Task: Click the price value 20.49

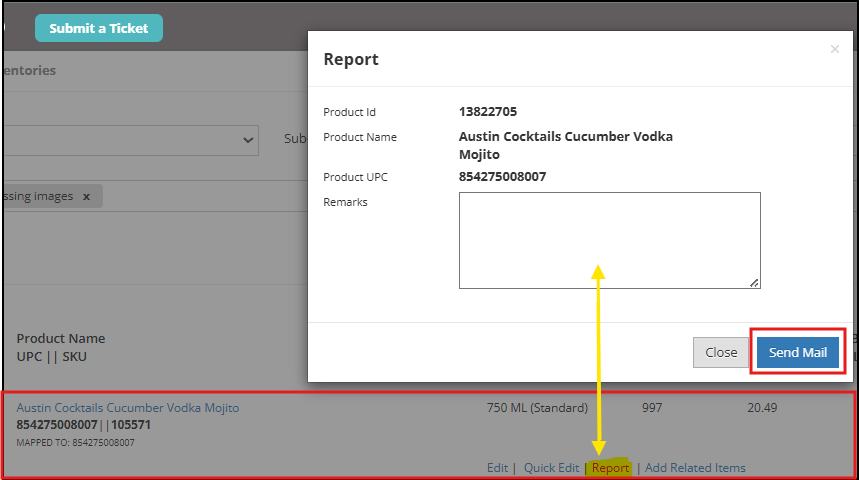Action: point(762,408)
